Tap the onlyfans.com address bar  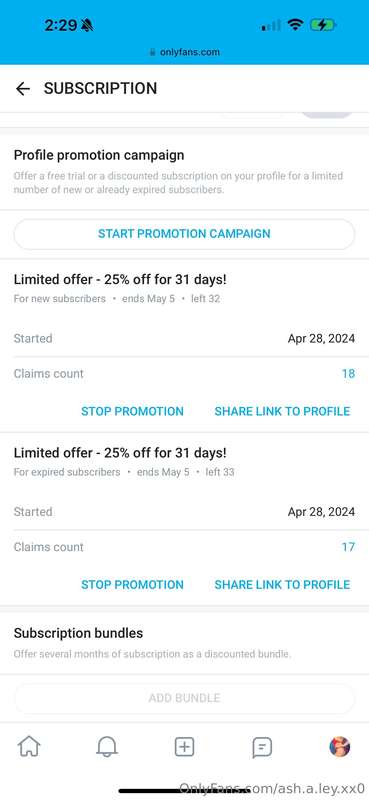(x=184, y=52)
